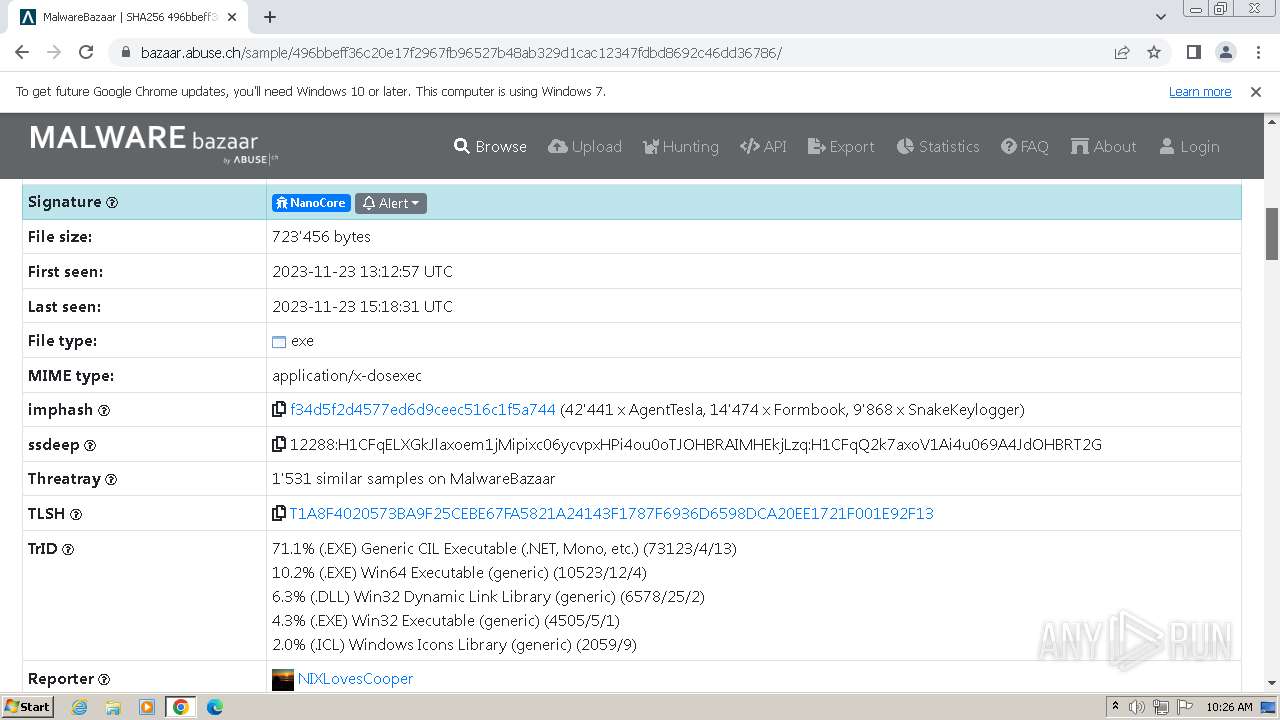Open the imphash f34d5f2d4577ed6d9ceec516c1f5a744 link
Viewport: 1280px width, 720px height.
coord(422,410)
